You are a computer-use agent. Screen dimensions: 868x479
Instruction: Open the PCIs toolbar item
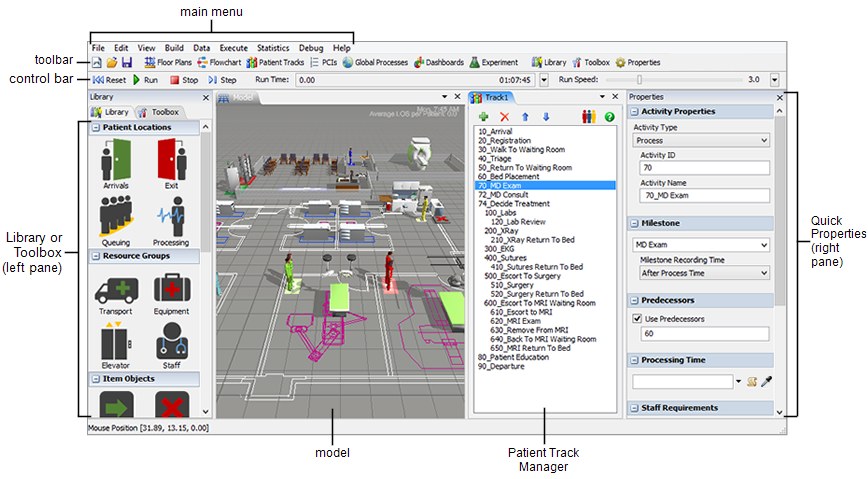[x=324, y=63]
